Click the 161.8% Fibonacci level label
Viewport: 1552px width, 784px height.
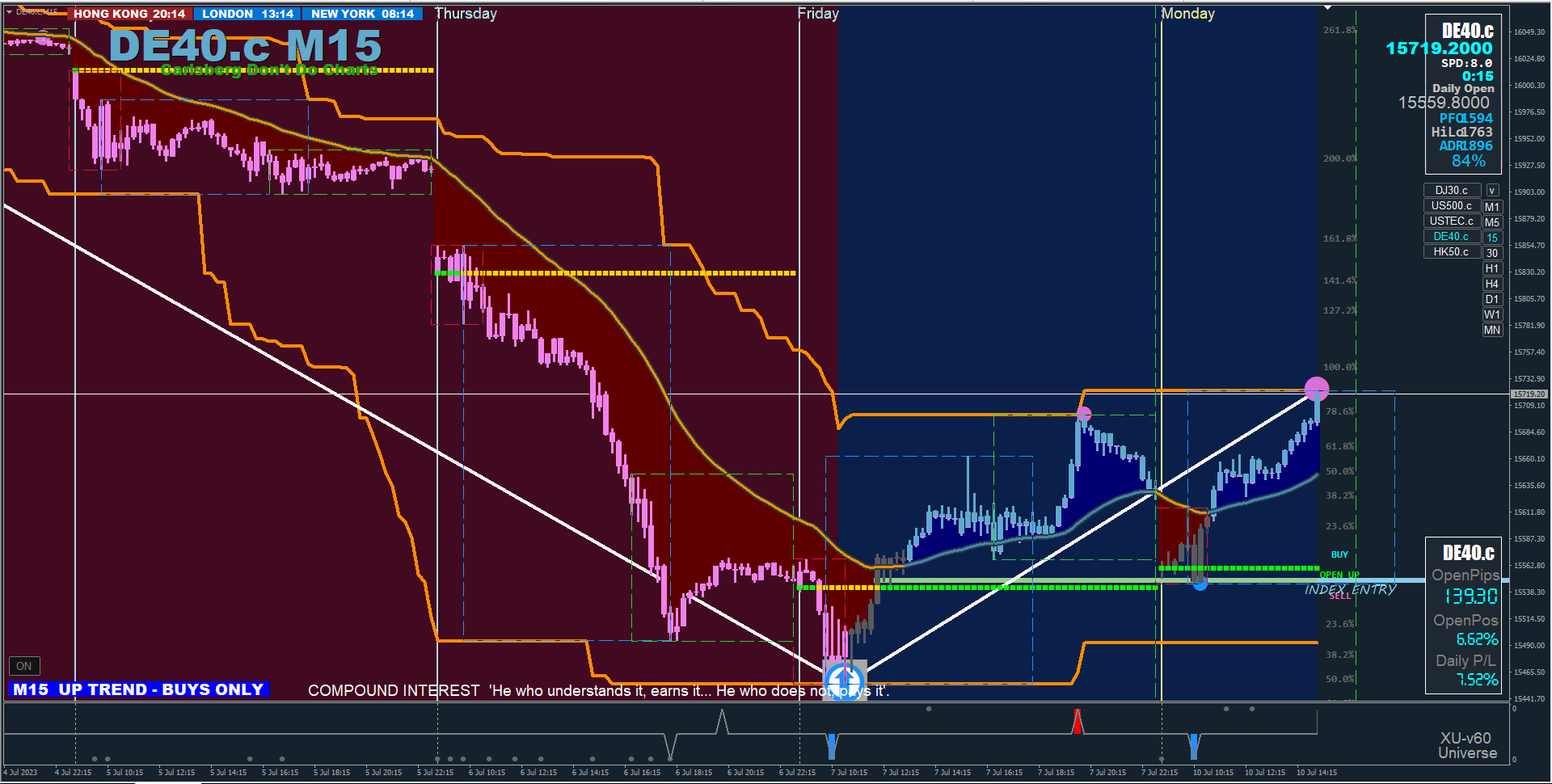coord(1339,238)
